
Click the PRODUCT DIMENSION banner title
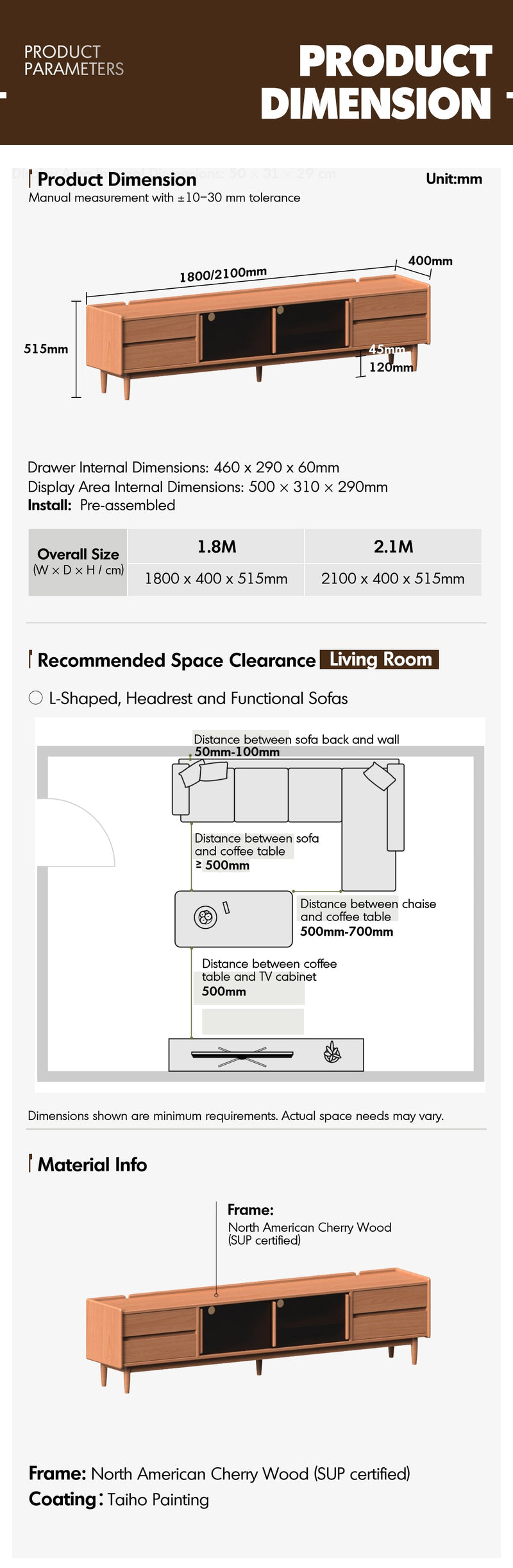coord(376,82)
